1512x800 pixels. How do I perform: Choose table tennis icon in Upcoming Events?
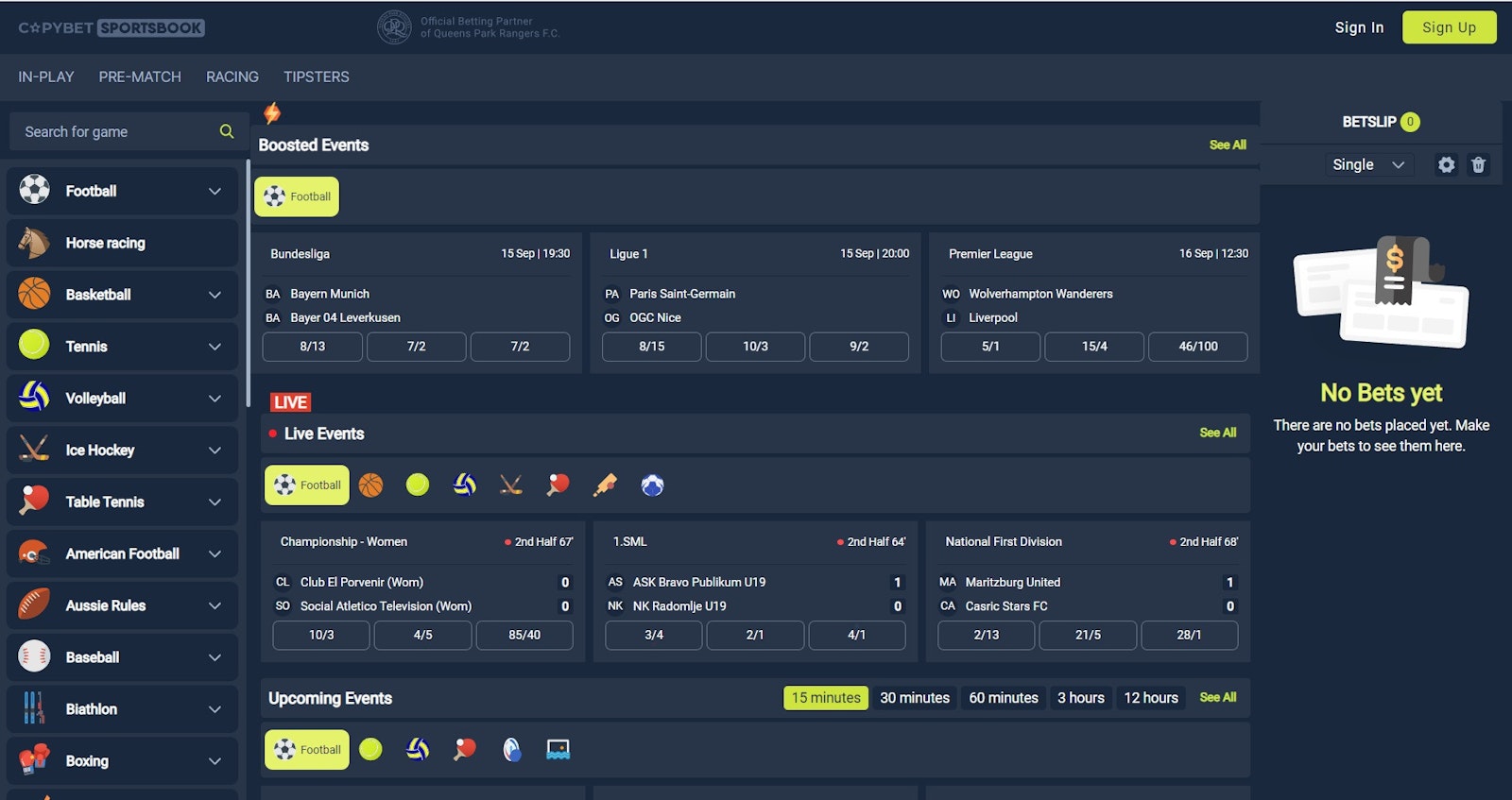point(464,750)
